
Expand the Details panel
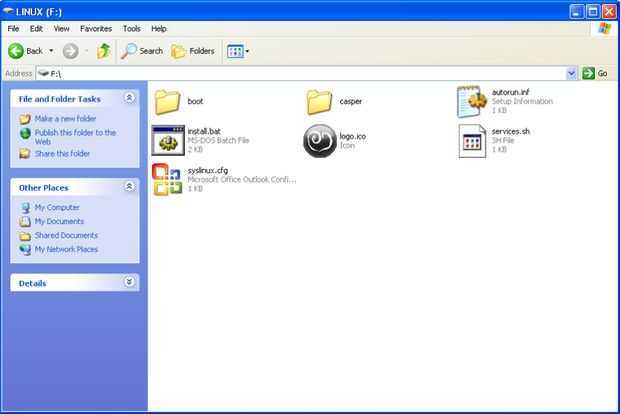point(129,282)
